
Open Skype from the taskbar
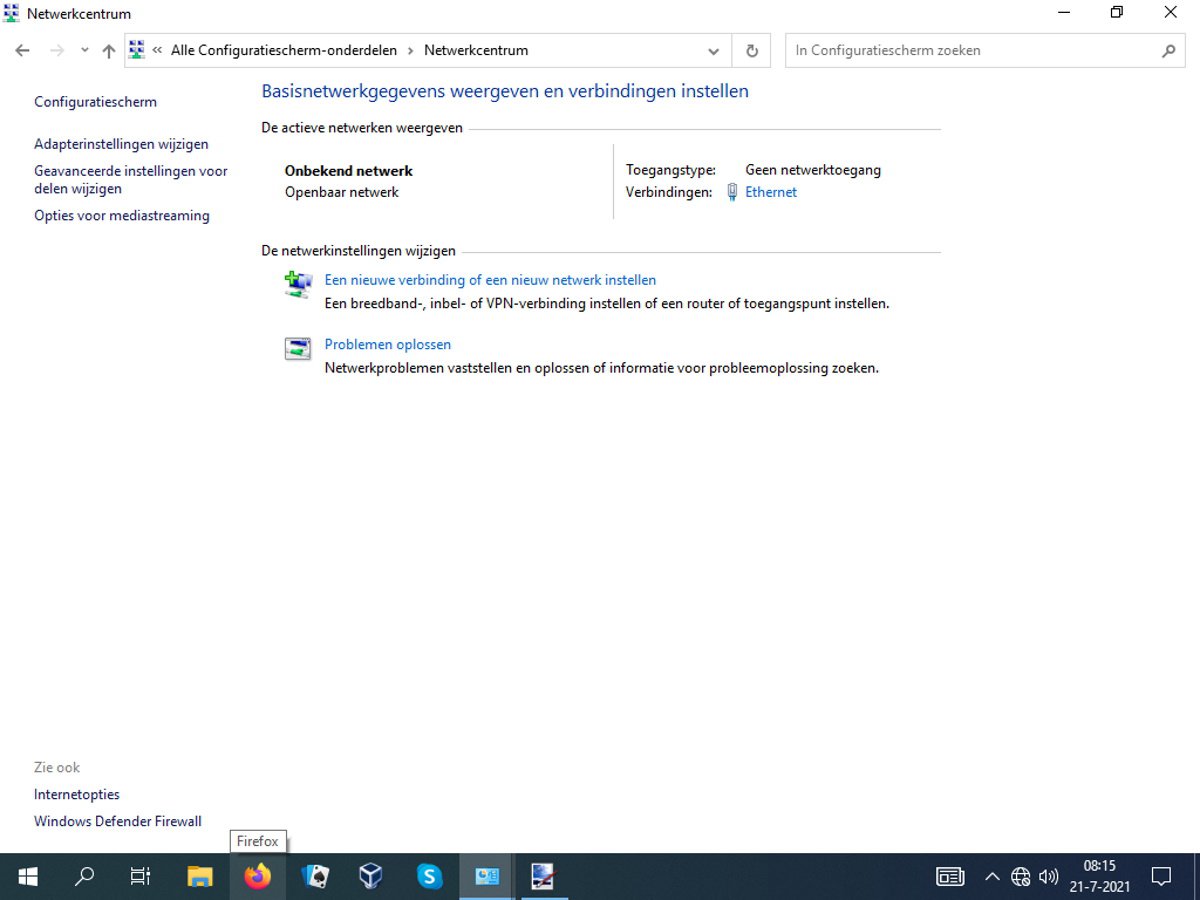click(430, 877)
